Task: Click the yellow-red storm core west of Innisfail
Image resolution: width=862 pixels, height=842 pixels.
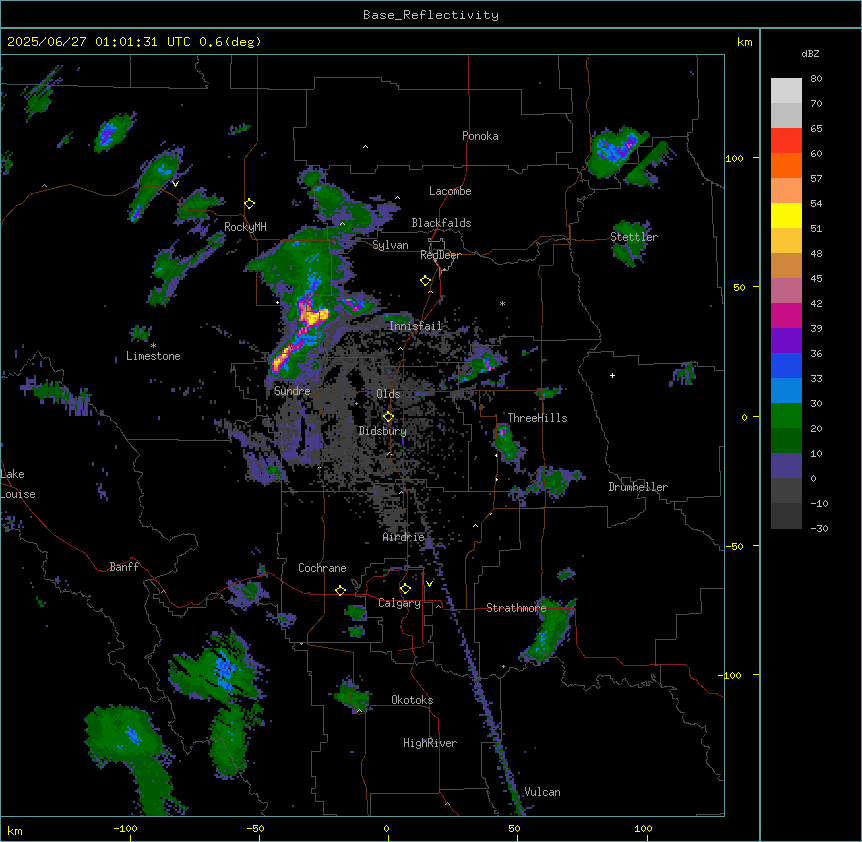Action: pyautogui.click(x=311, y=316)
